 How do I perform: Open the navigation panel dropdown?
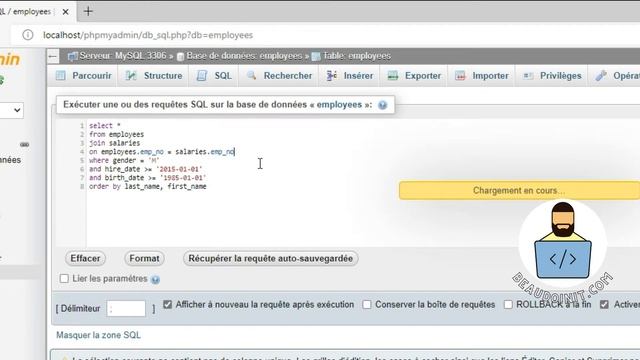point(11,110)
